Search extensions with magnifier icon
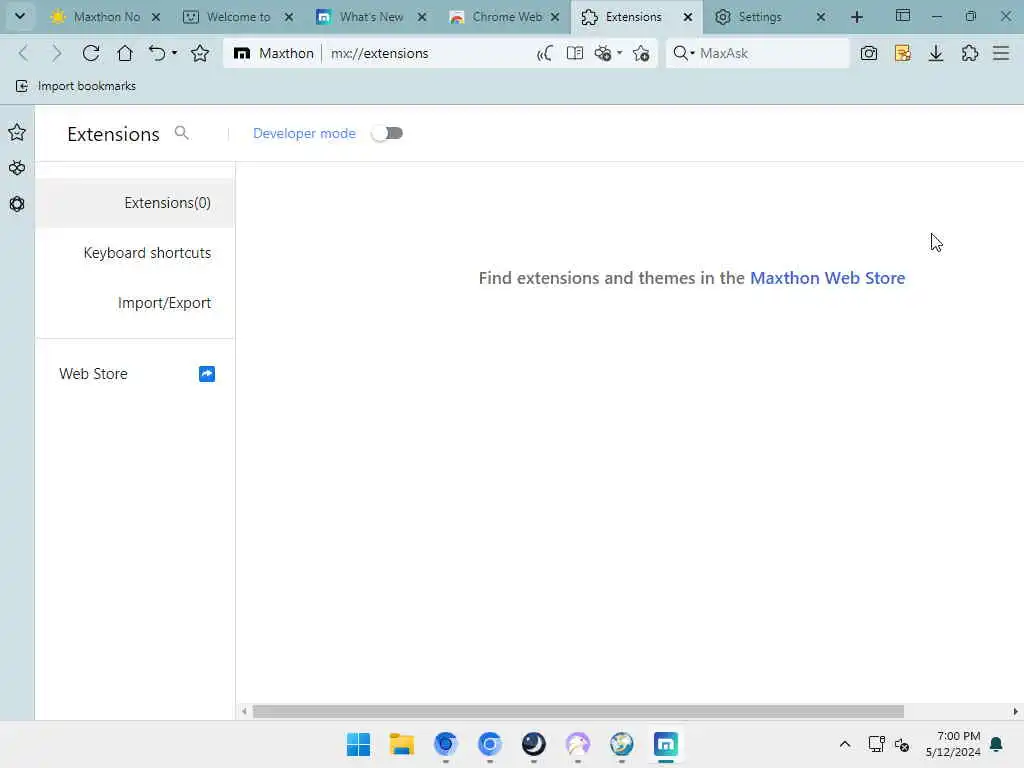This screenshot has height=768, width=1024. (x=182, y=133)
